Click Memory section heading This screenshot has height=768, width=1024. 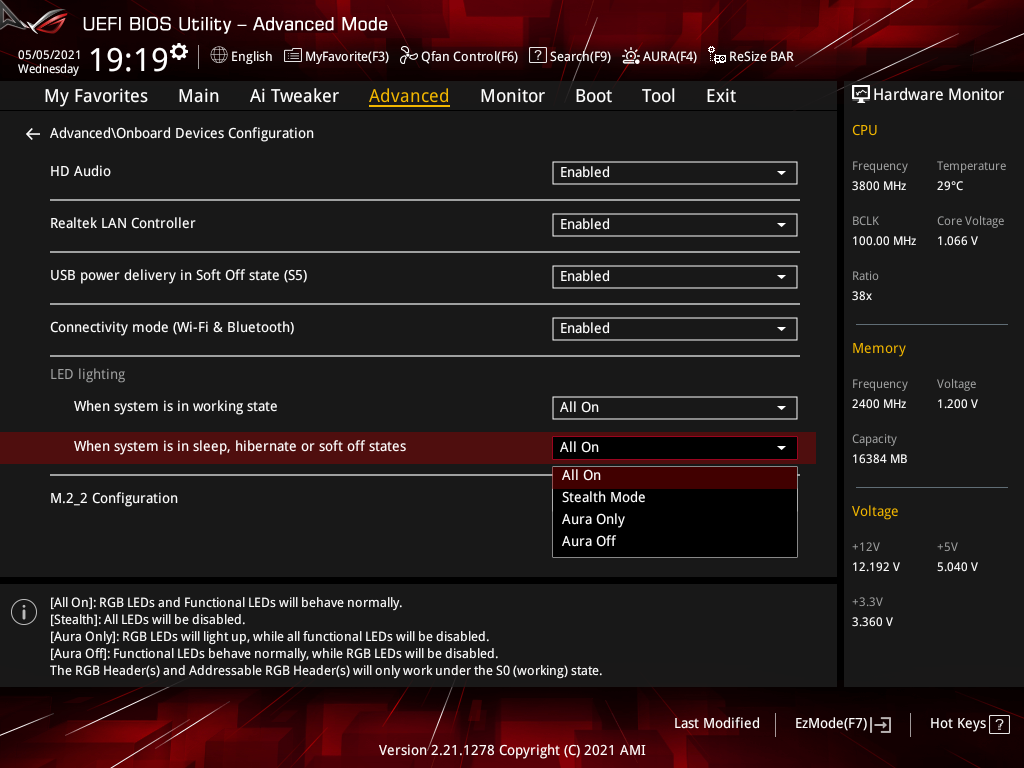(x=878, y=348)
